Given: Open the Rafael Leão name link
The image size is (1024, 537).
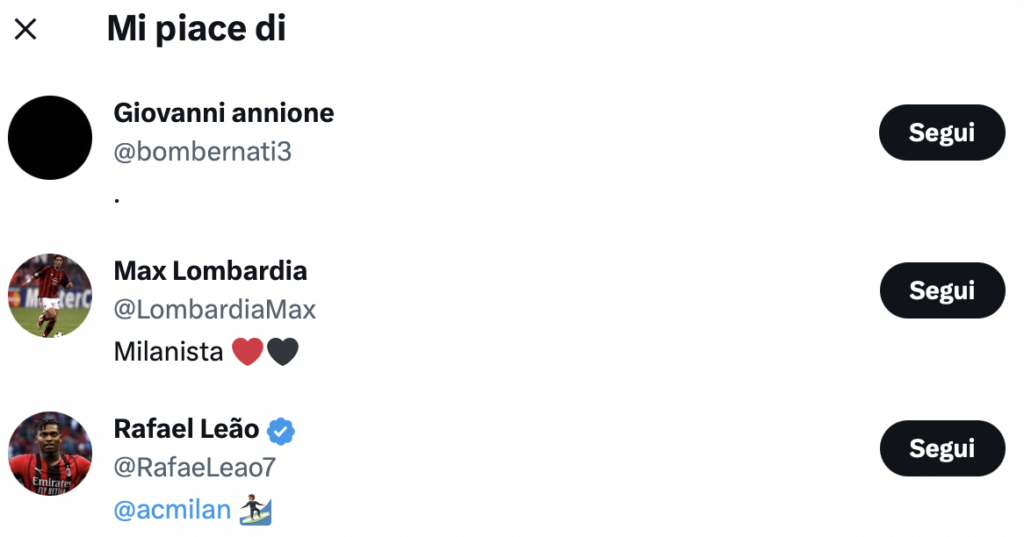Looking at the screenshot, I should pyautogui.click(x=187, y=429).
